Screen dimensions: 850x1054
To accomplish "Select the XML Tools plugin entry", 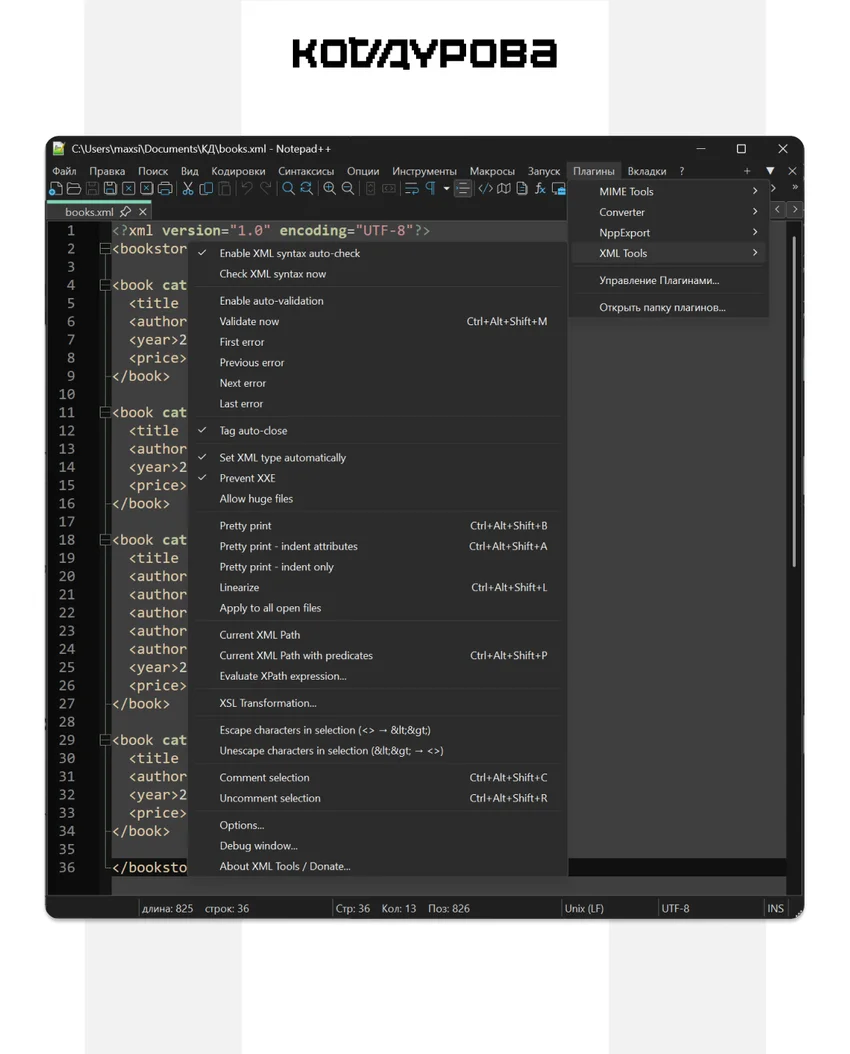I will [x=669, y=253].
